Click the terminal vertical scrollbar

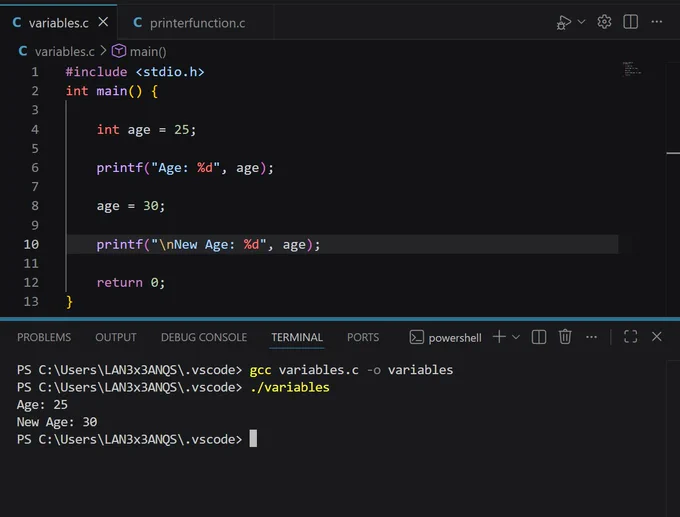673,438
